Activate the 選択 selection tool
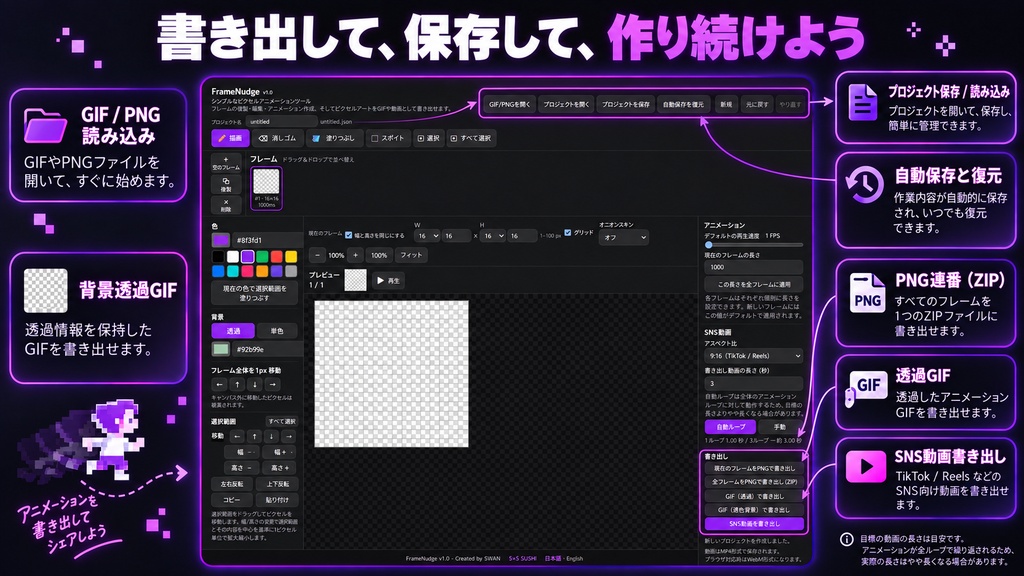The width and height of the screenshot is (1024, 576). (x=428, y=138)
